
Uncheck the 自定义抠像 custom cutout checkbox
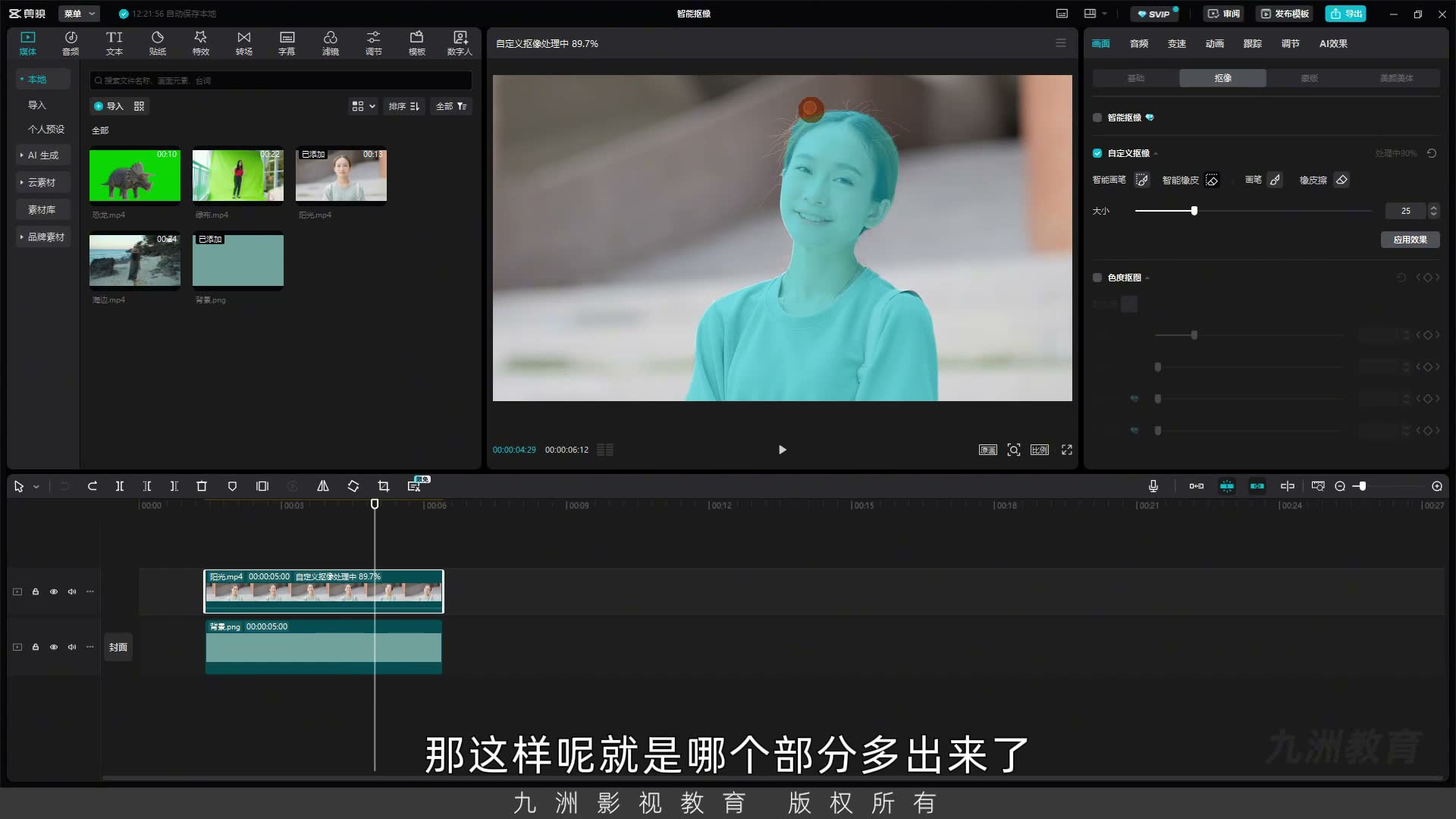1097,153
